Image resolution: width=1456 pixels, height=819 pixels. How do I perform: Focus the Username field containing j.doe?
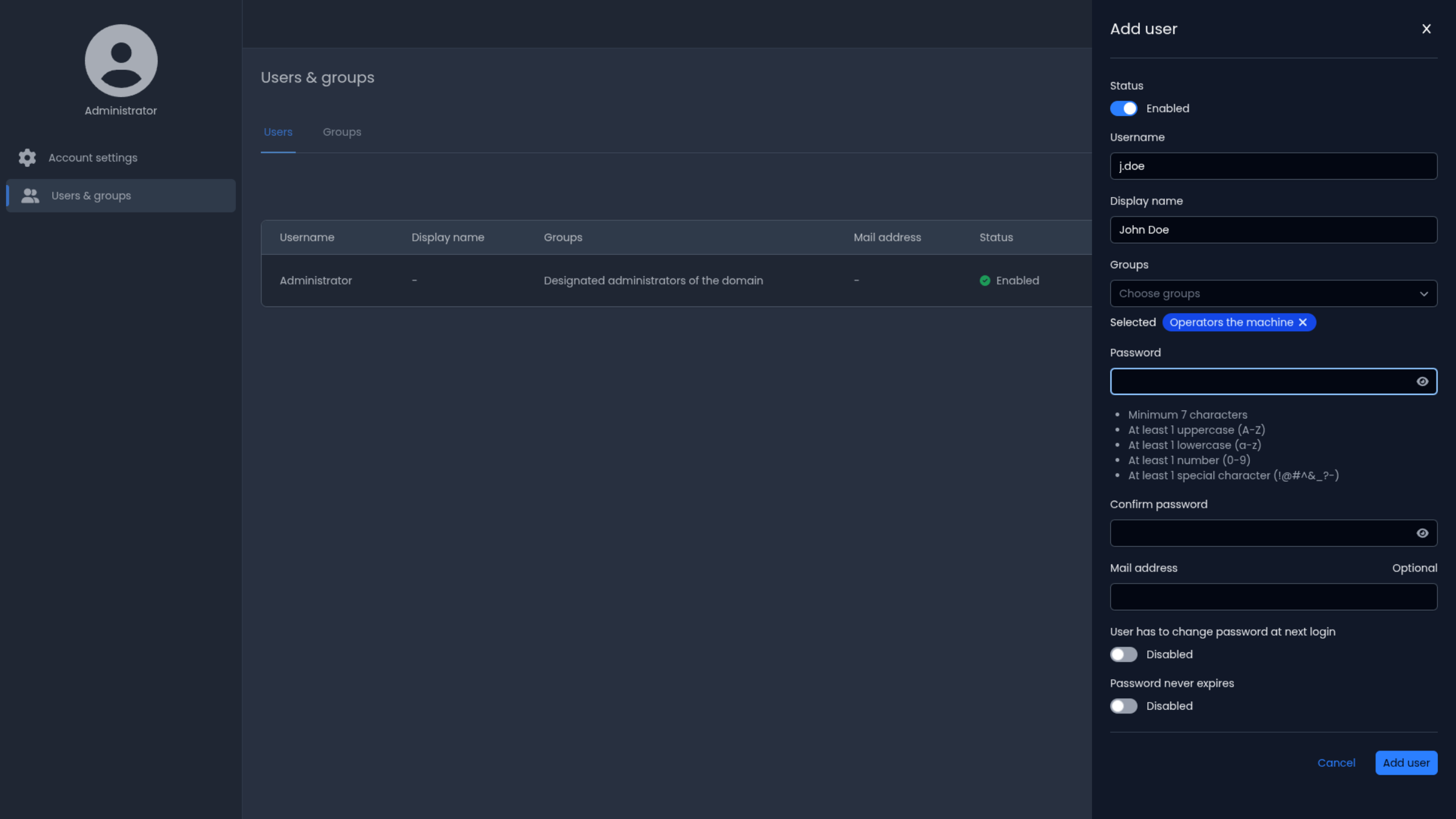click(x=1273, y=166)
